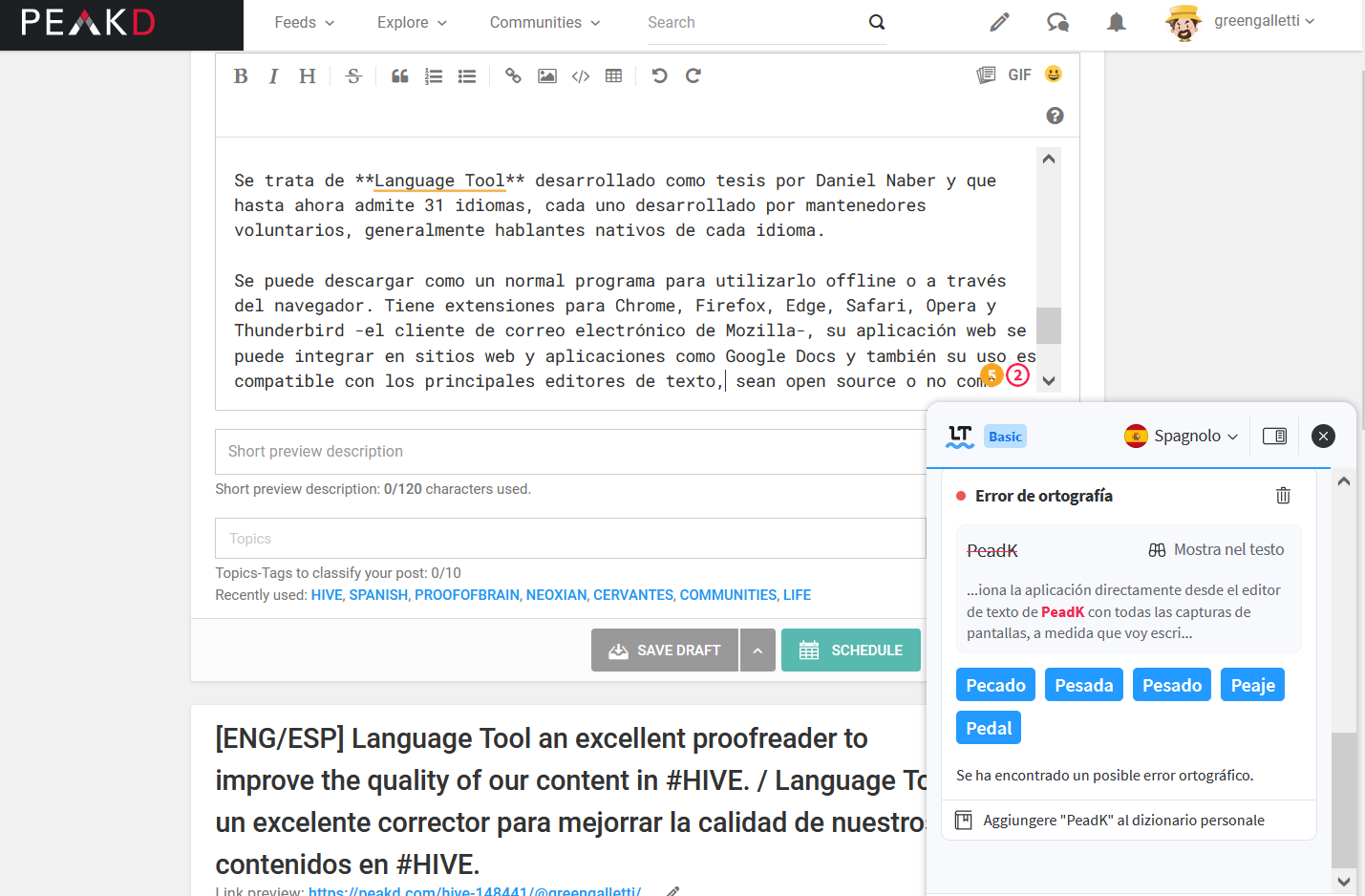Click the red LanguageTool badge showing 2

(1018, 375)
